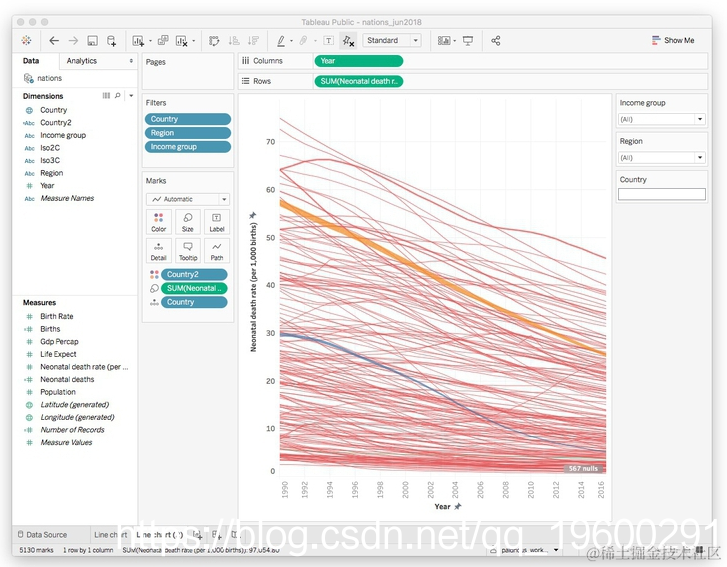
Task: Open the Size marks card
Action: pos(188,222)
